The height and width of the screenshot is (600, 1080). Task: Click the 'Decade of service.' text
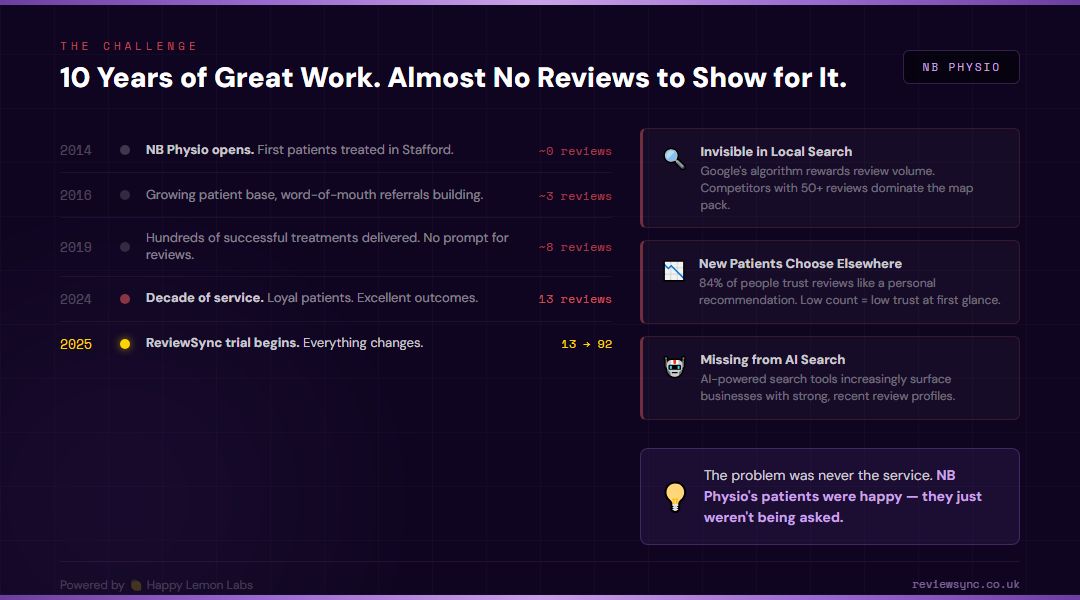[x=205, y=298]
